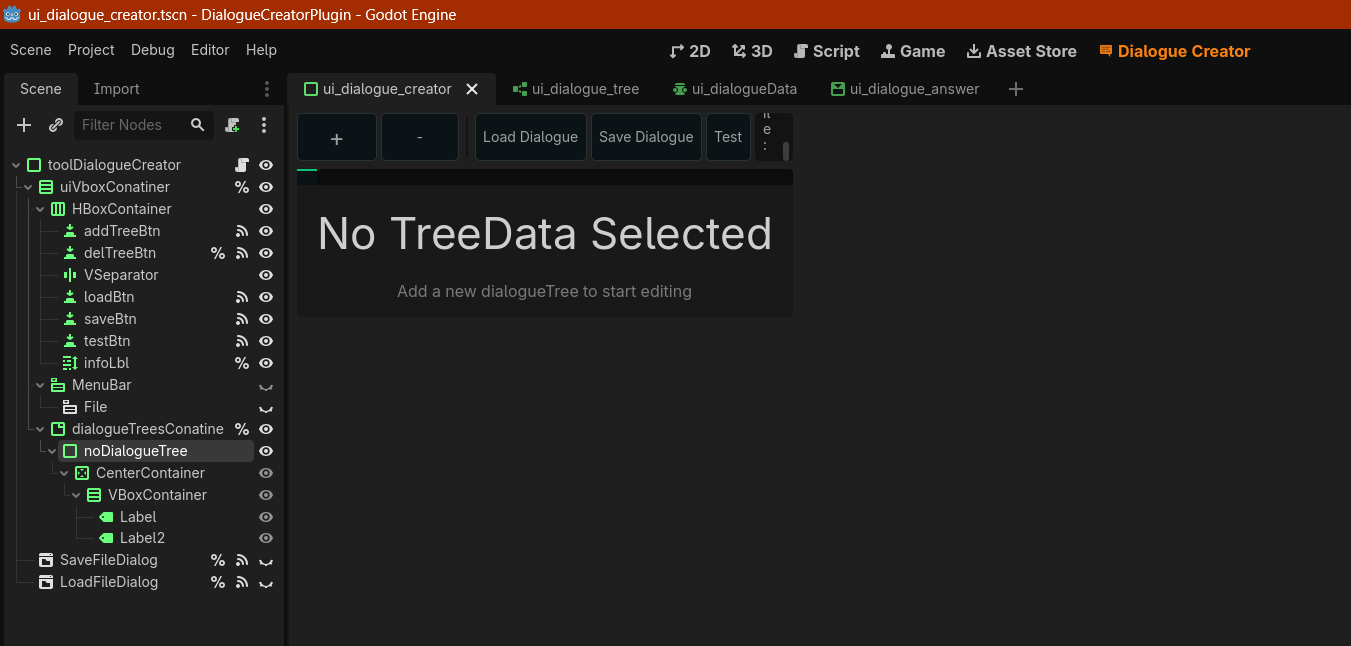Collapse the VBoxContainer branch

[x=76, y=495]
